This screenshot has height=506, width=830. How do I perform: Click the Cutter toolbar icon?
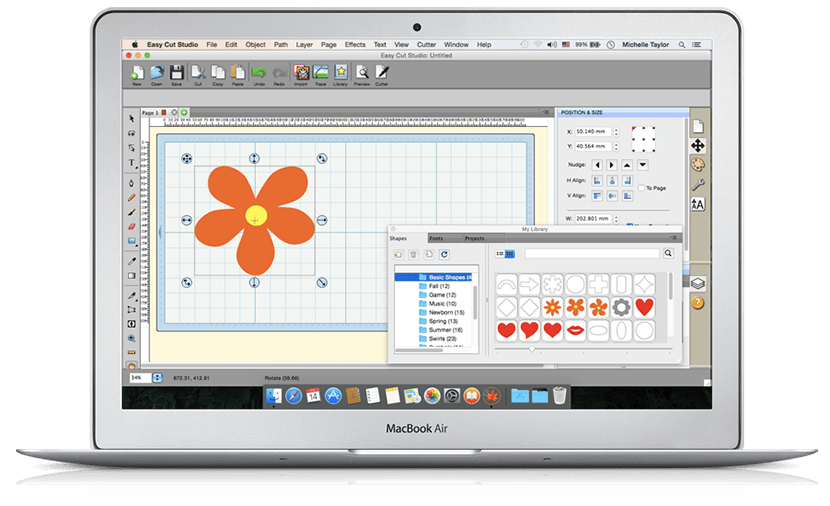[382, 74]
